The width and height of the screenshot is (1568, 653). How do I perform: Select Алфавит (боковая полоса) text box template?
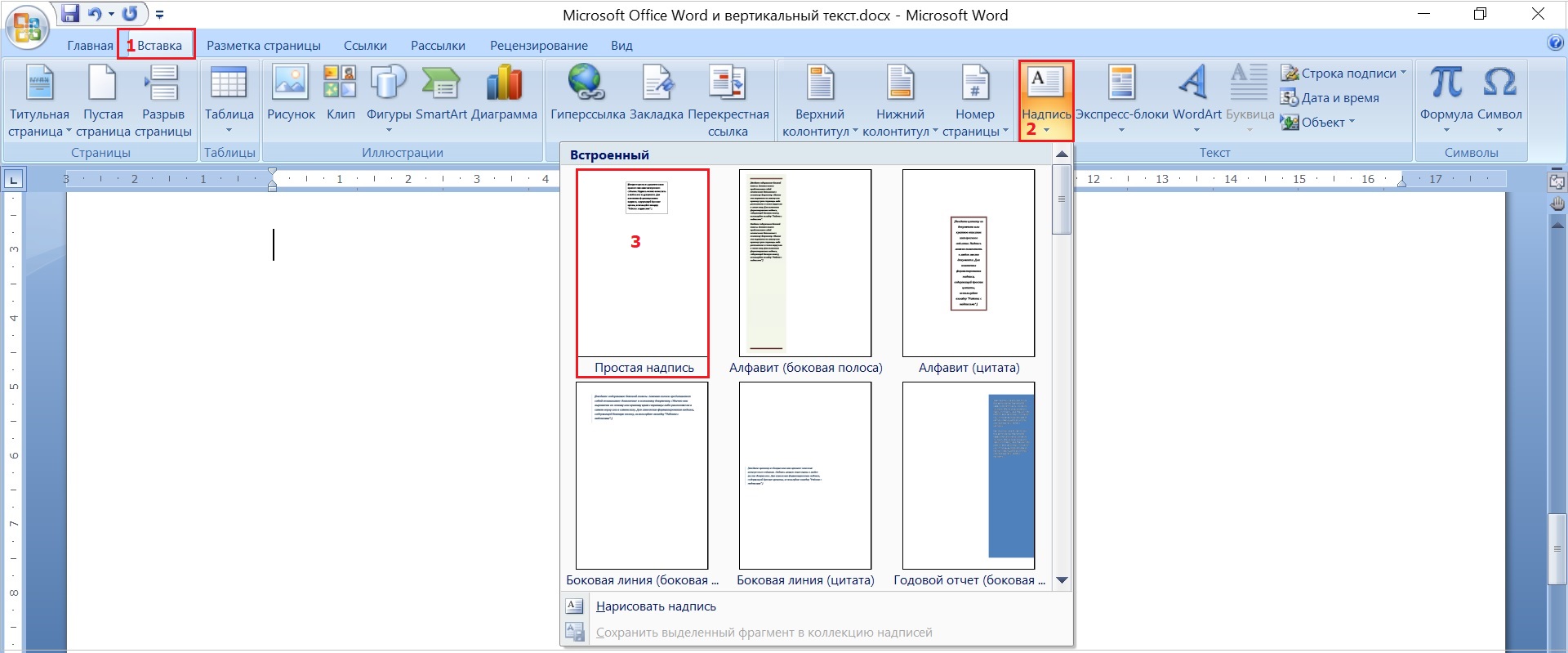[805, 273]
